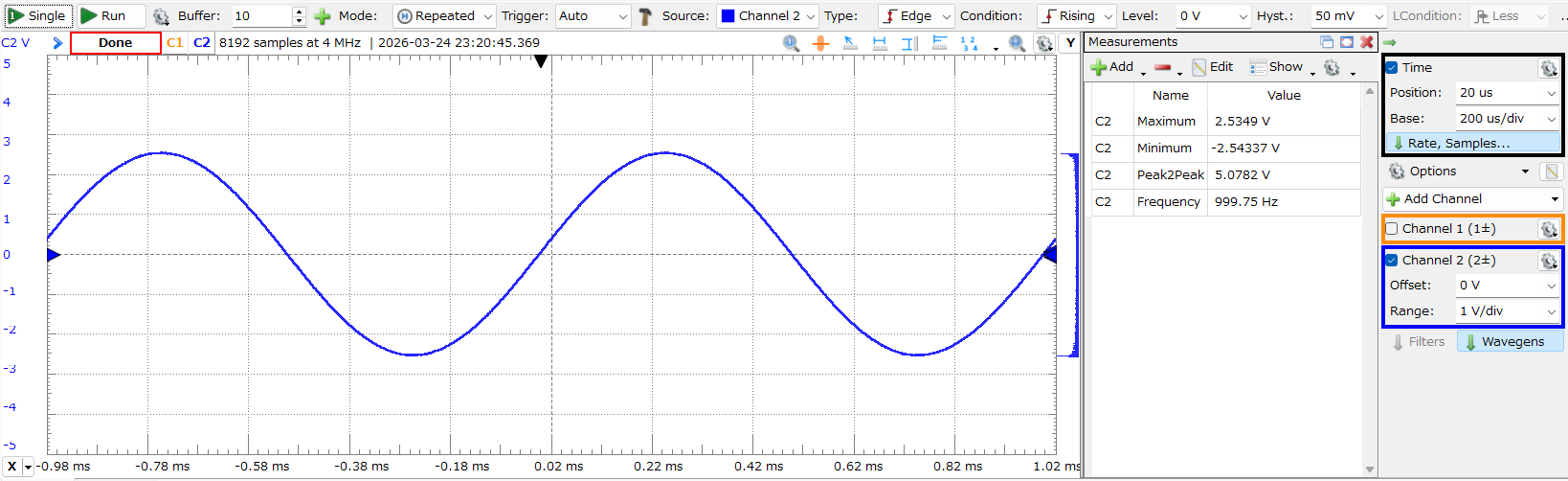Click the Wavegens button
Screen dimensions: 1568x481
click(1511, 342)
